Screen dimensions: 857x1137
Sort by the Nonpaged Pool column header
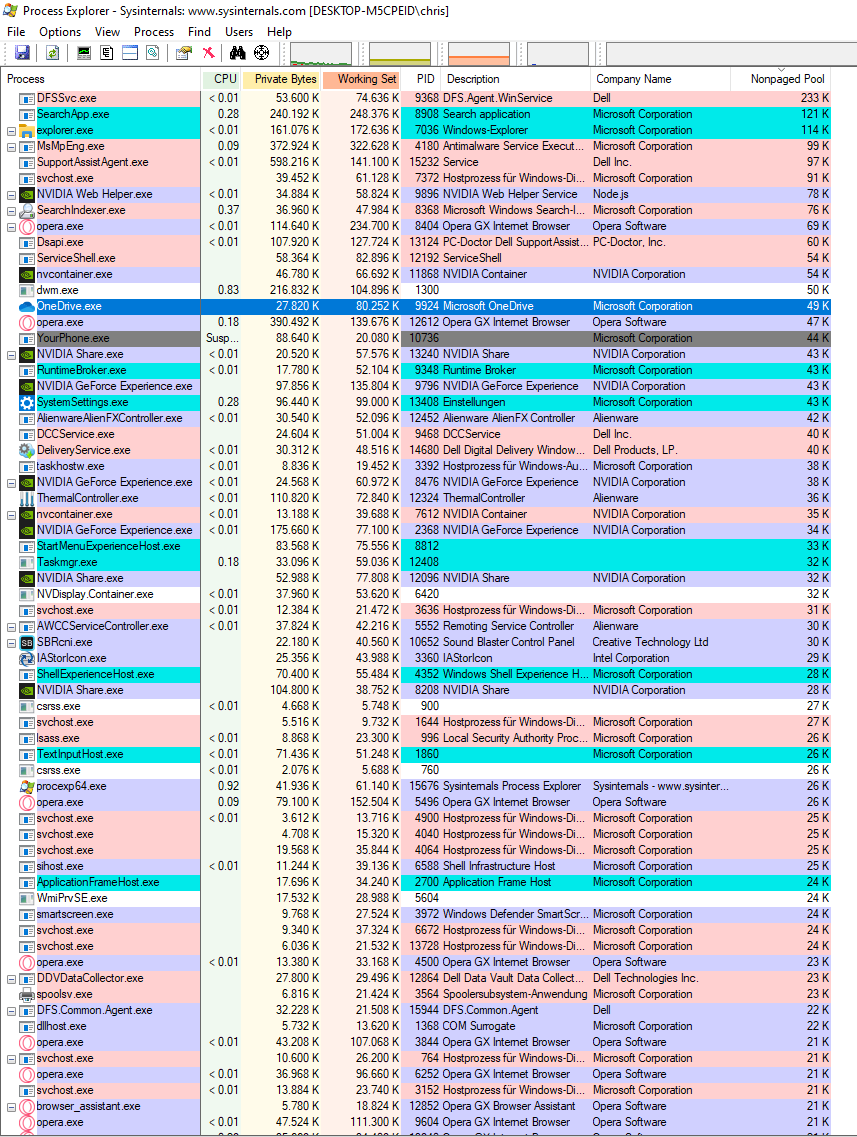[x=780, y=79]
